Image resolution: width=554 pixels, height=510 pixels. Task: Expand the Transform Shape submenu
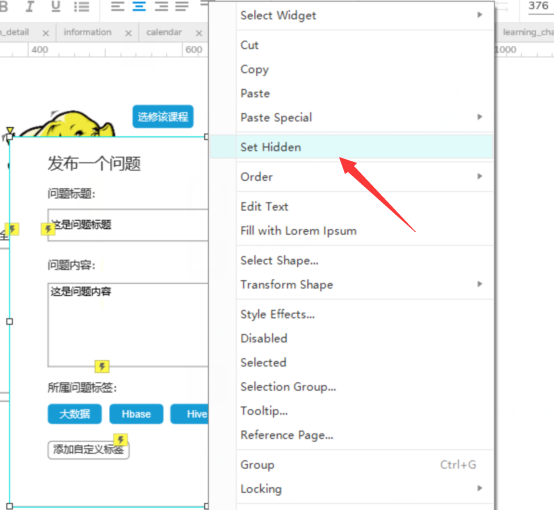[479, 284]
